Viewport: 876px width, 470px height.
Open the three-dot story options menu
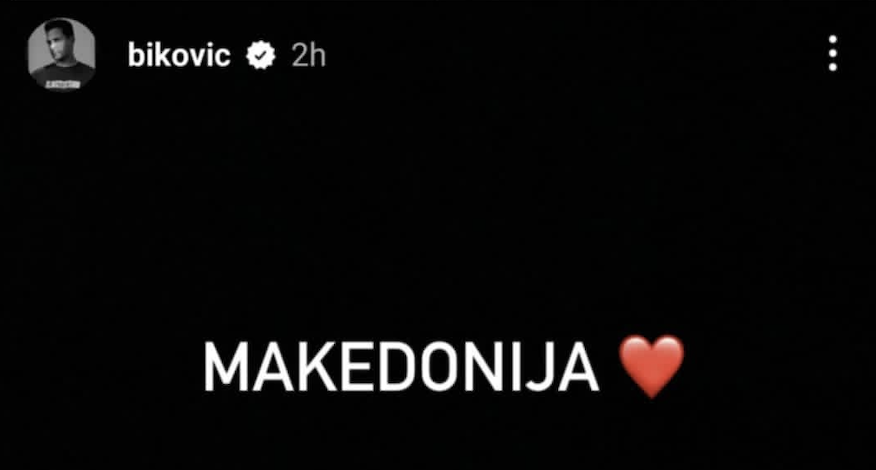tap(832, 54)
